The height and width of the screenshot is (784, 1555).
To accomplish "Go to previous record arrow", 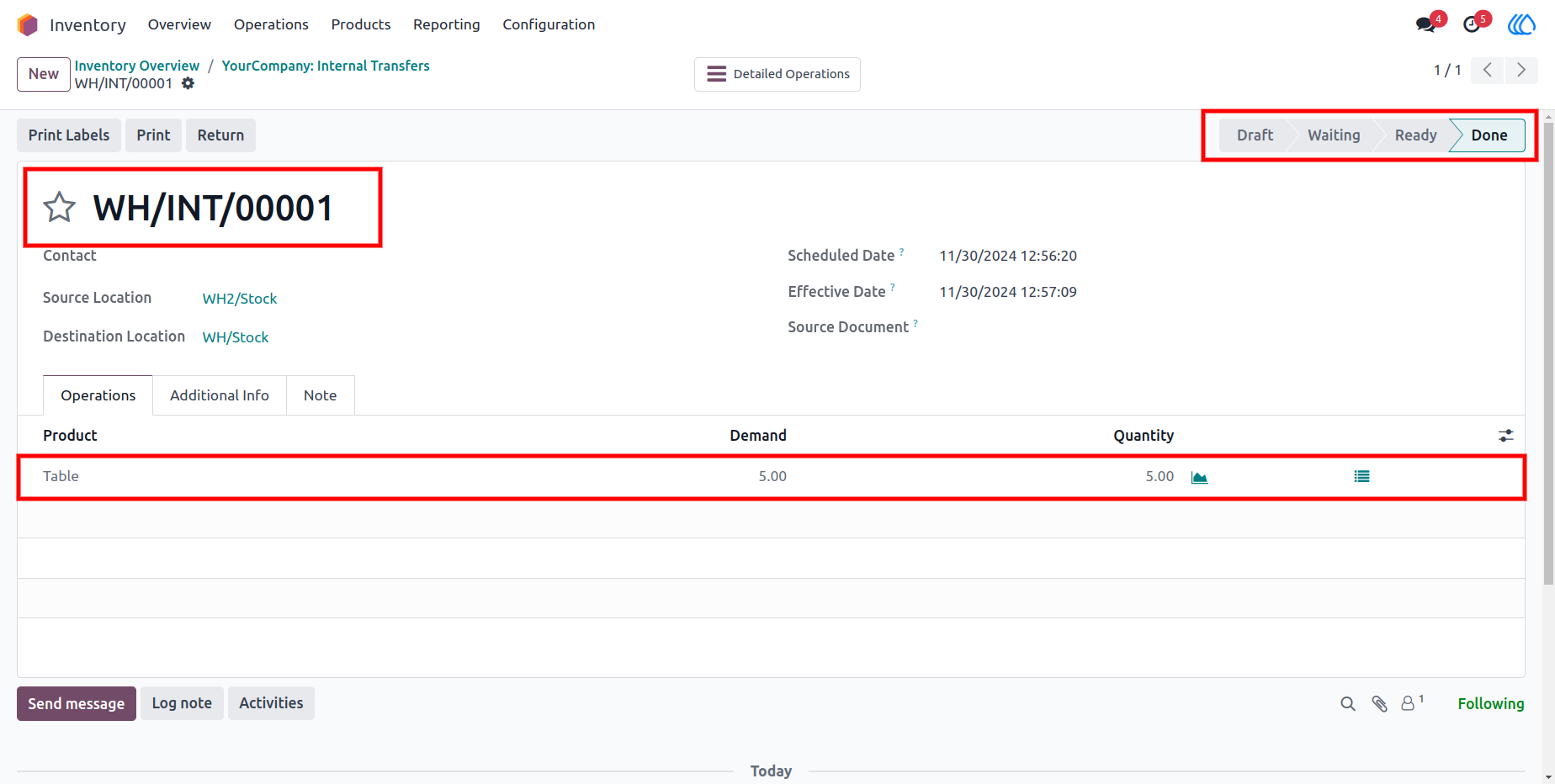I will click(x=1488, y=70).
